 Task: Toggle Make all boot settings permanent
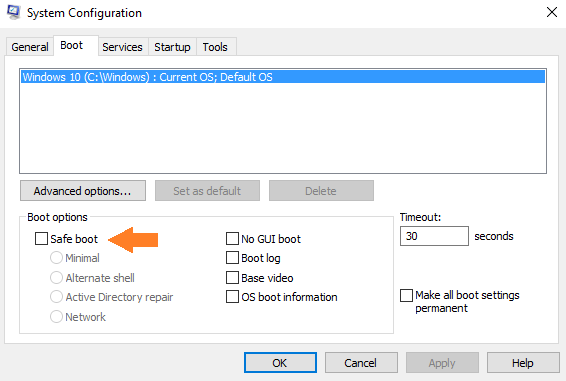(406, 295)
